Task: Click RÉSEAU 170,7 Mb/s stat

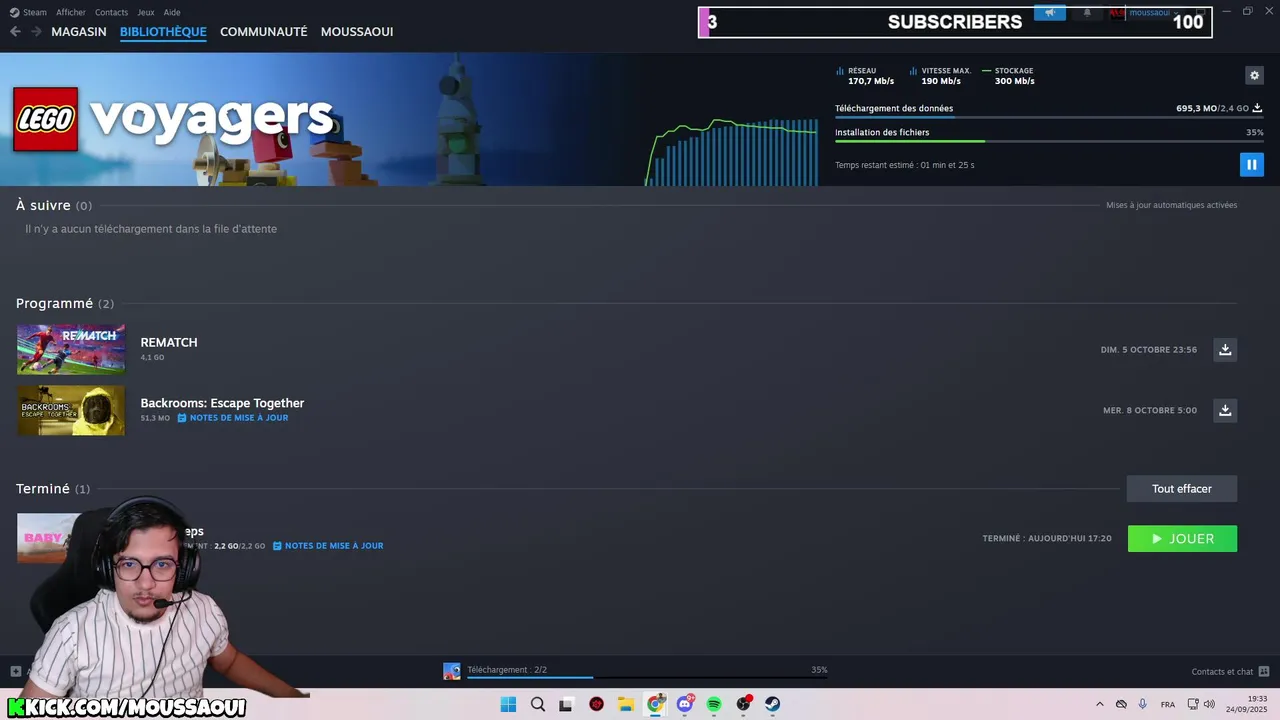Action: pos(865,76)
